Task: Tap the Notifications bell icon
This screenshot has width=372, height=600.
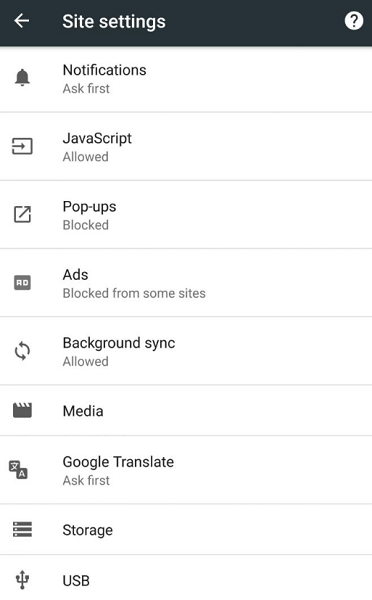Action: pos(22,78)
